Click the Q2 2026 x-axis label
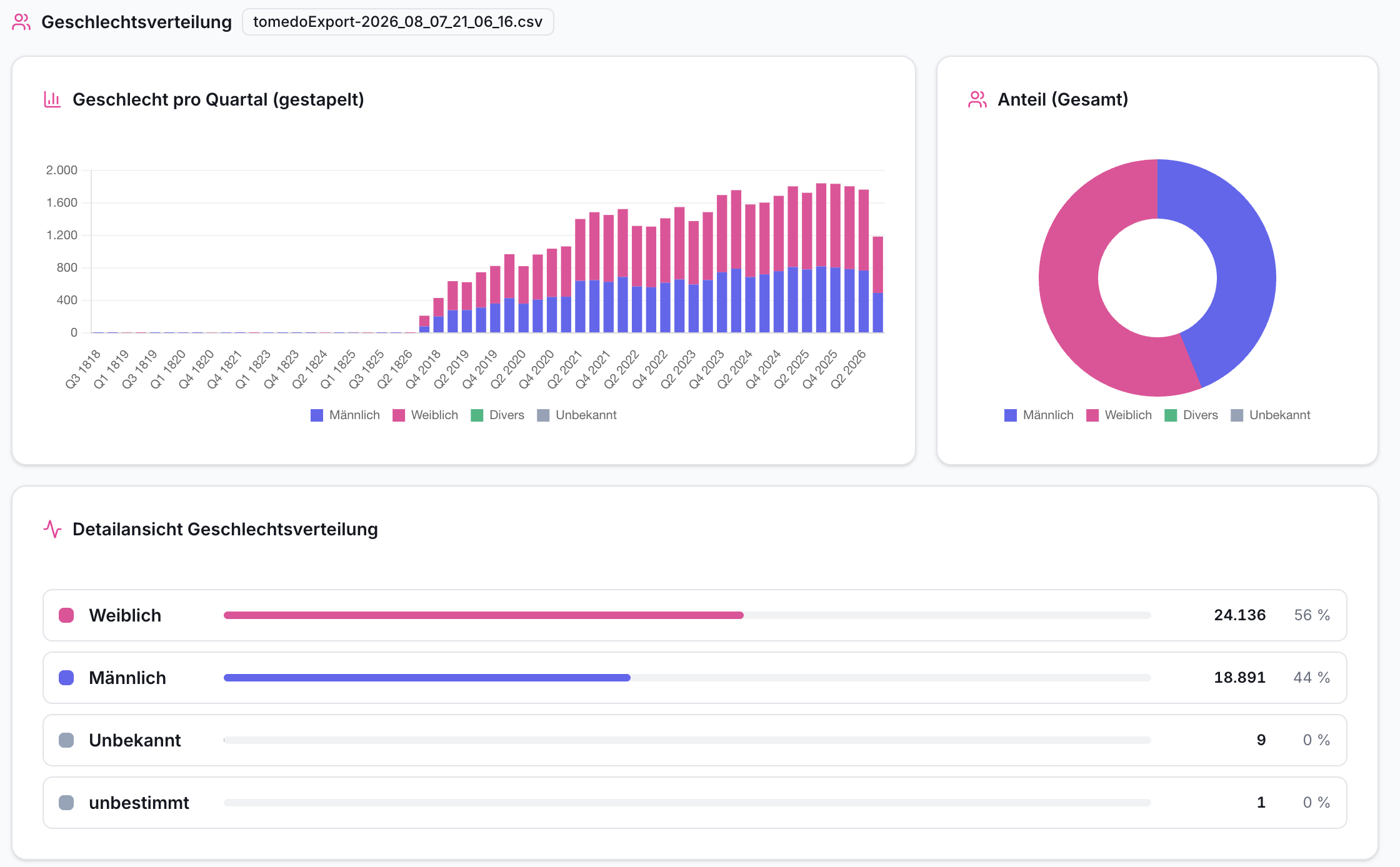The width and height of the screenshot is (1400, 867). (x=848, y=369)
